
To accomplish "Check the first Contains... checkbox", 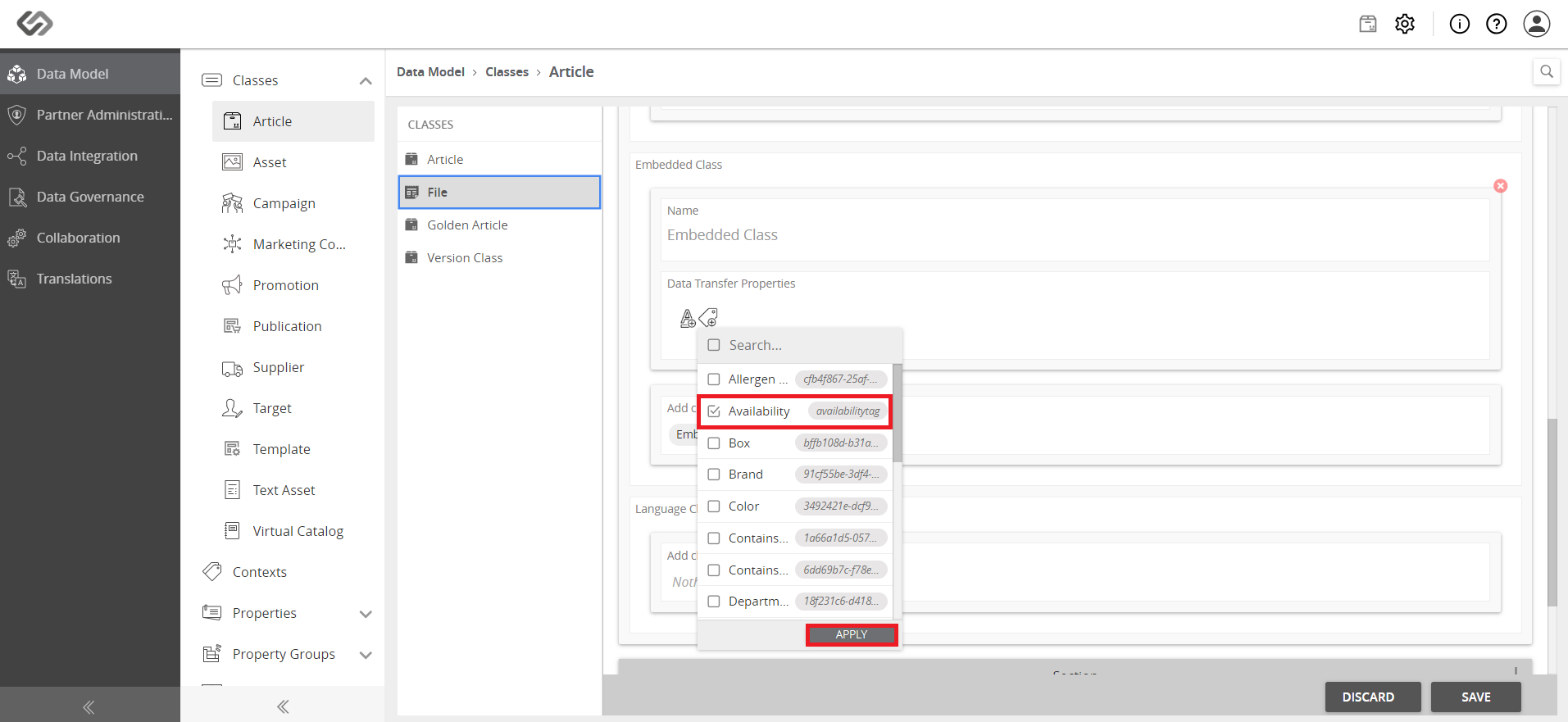I will coord(714,538).
